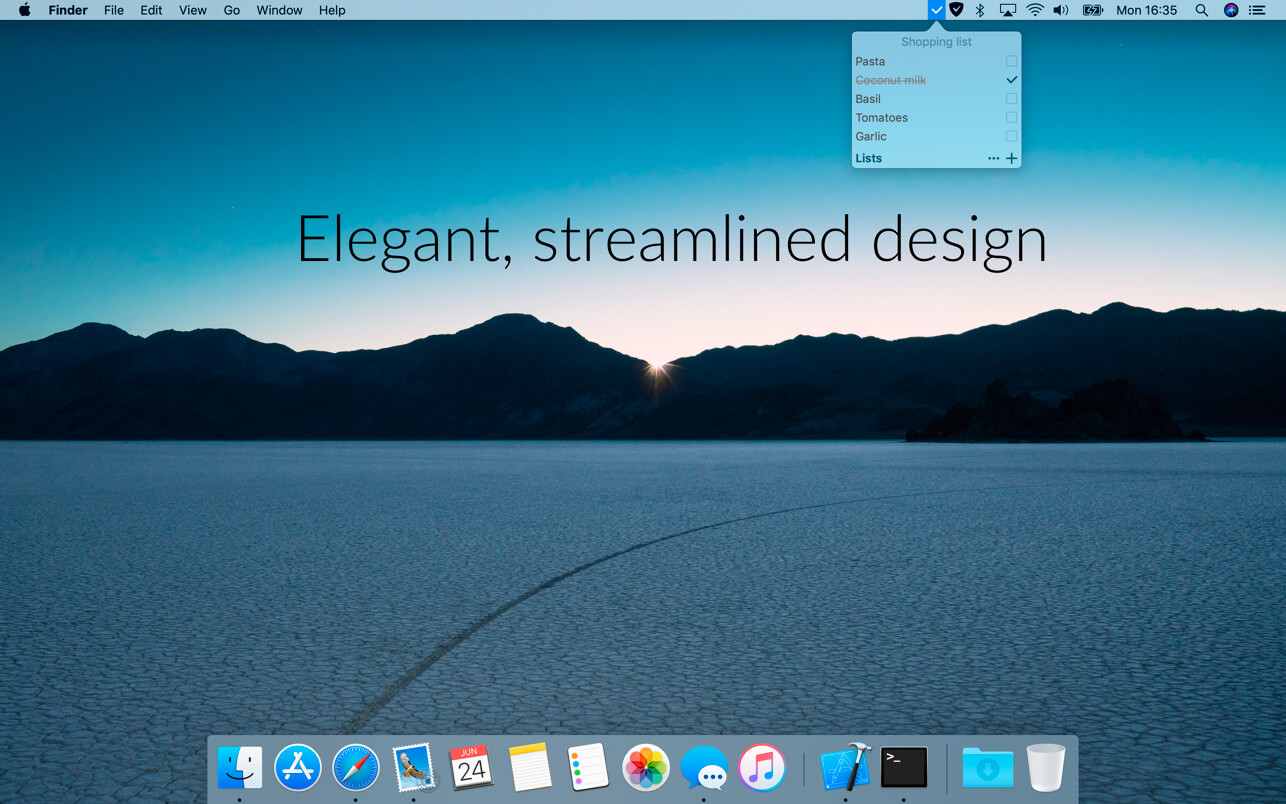Mark Tomatoes as done

pyautogui.click(x=1011, y=118)
